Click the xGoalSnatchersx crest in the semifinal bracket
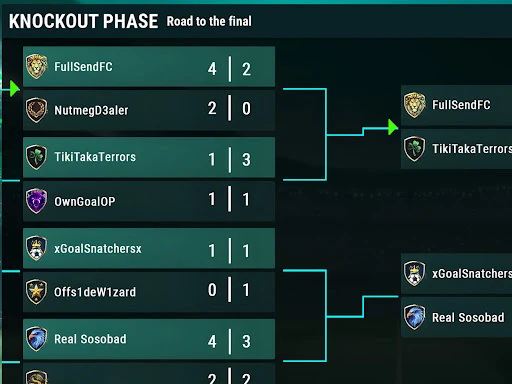 click(414, 273)
